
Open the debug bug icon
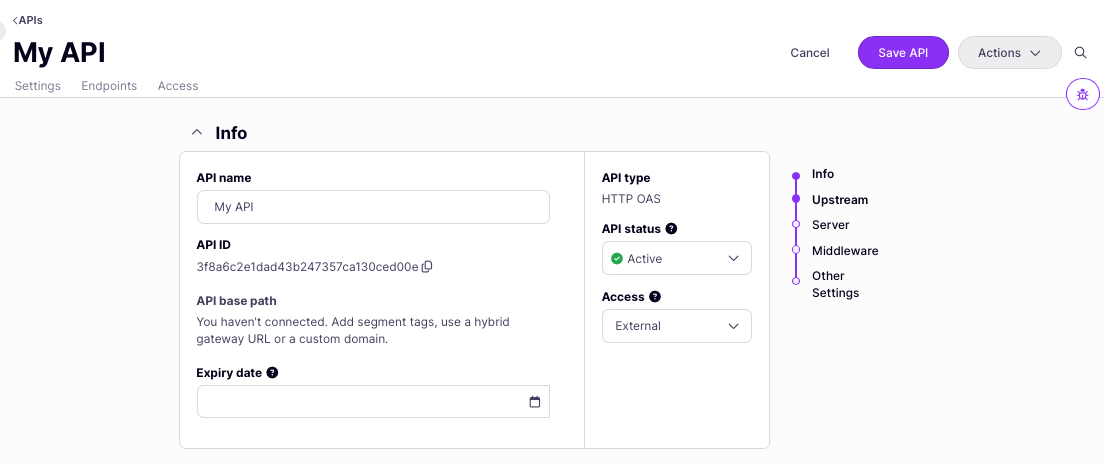(x=1082, y=95)
